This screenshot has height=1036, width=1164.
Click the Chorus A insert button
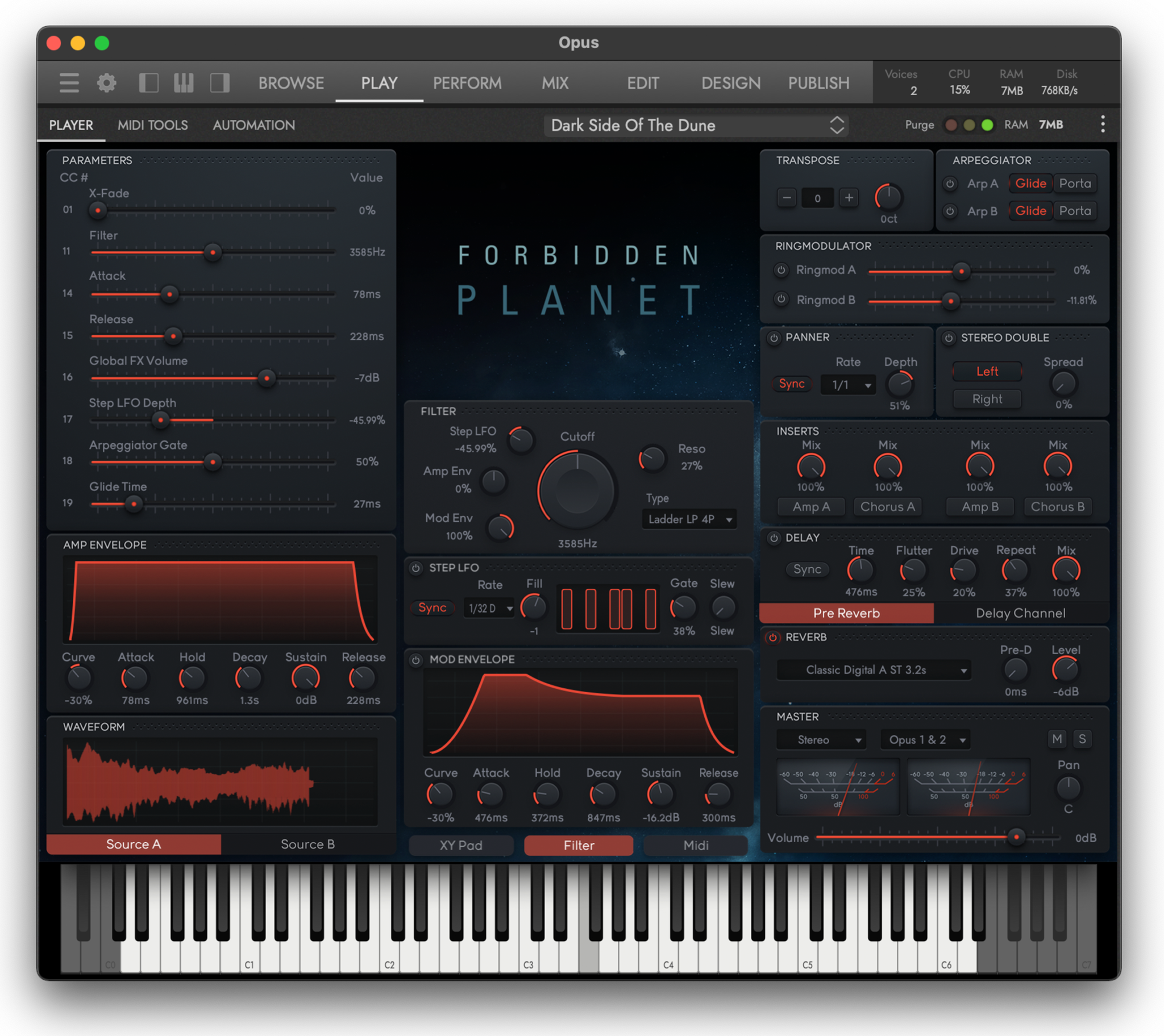[x=887, y=507]
